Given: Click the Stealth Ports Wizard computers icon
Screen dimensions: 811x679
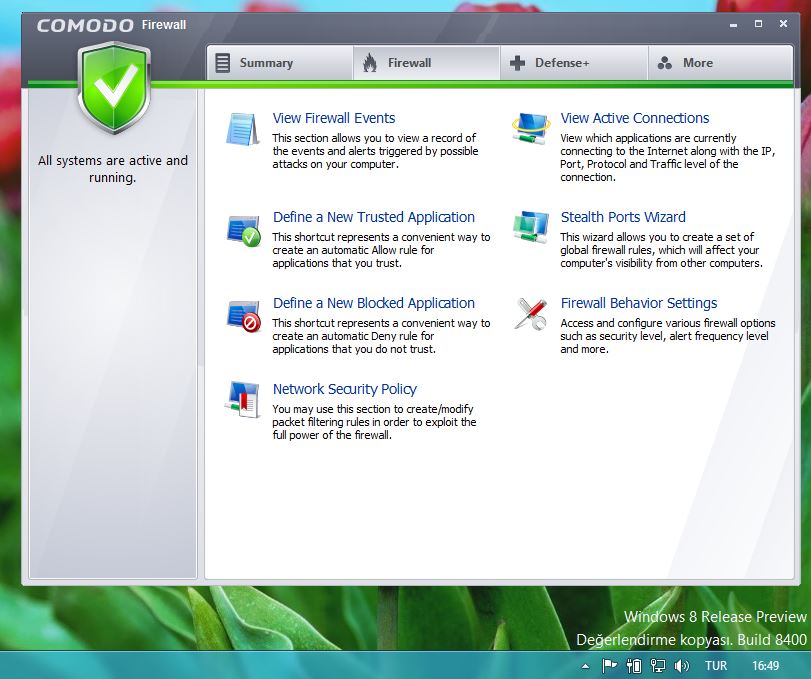Looking at the screenshot, I should coord(531,227).
